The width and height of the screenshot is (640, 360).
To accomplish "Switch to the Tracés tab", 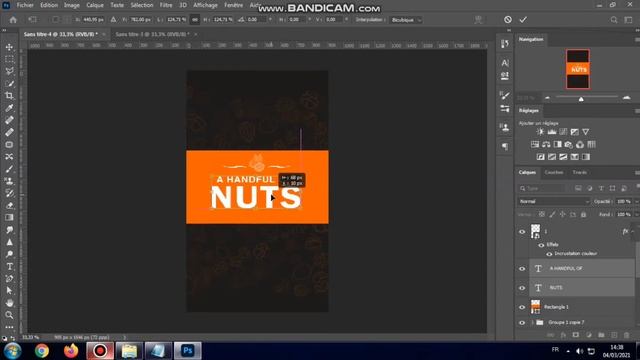I will 580,172.
